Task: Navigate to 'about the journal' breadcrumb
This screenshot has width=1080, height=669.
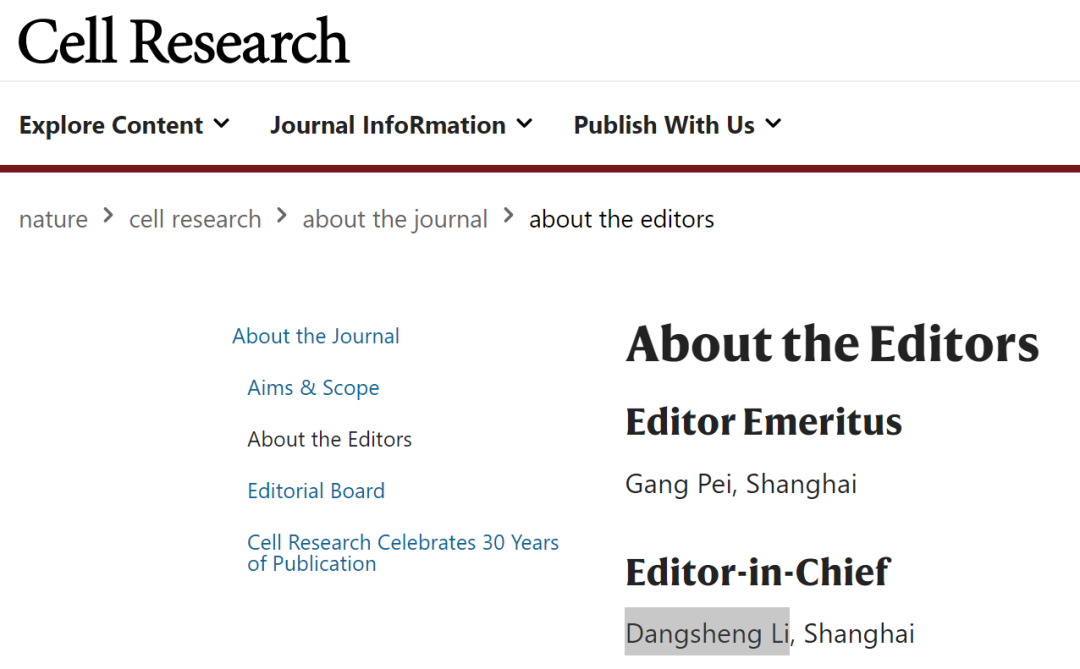Action: [395, 219]
